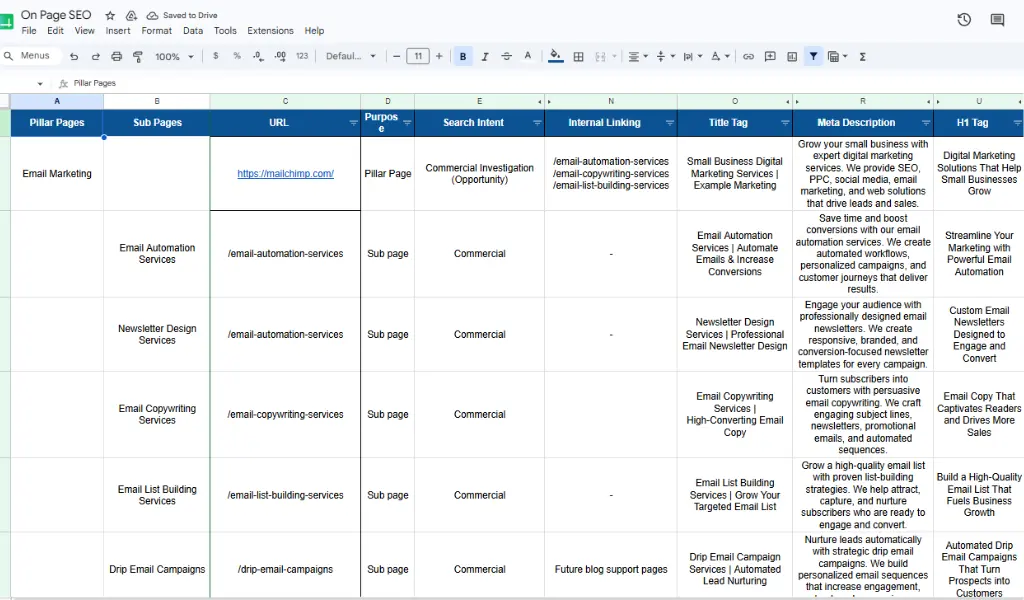This screenshot has width=1024, height=600.
Task: Search the Menus box
Action: pyautogui.click(x=31, y=56)
